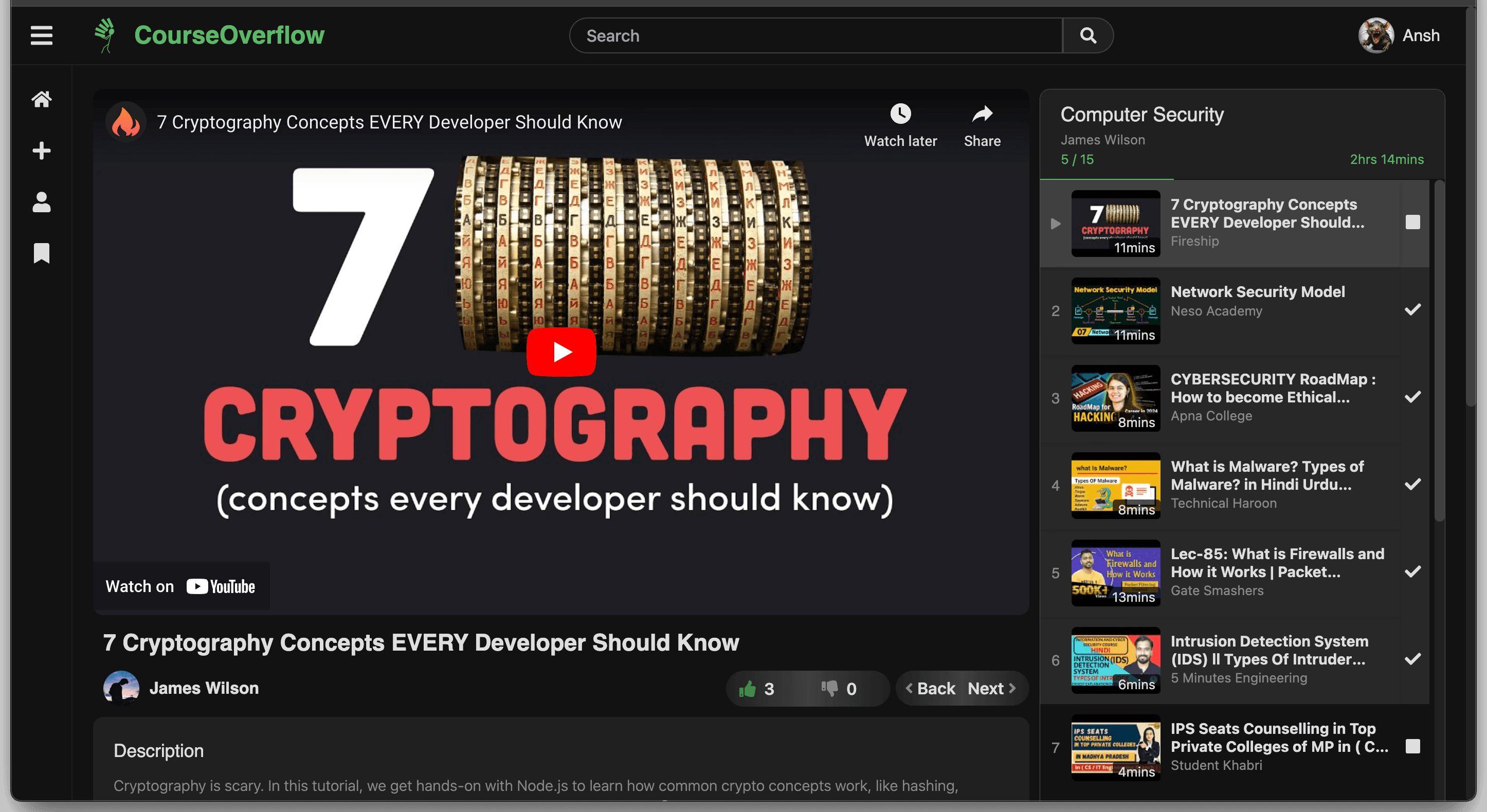This screenshot has width=1487, height=812.
Task: Click the plus icon in sidebar
Action: 42,151
